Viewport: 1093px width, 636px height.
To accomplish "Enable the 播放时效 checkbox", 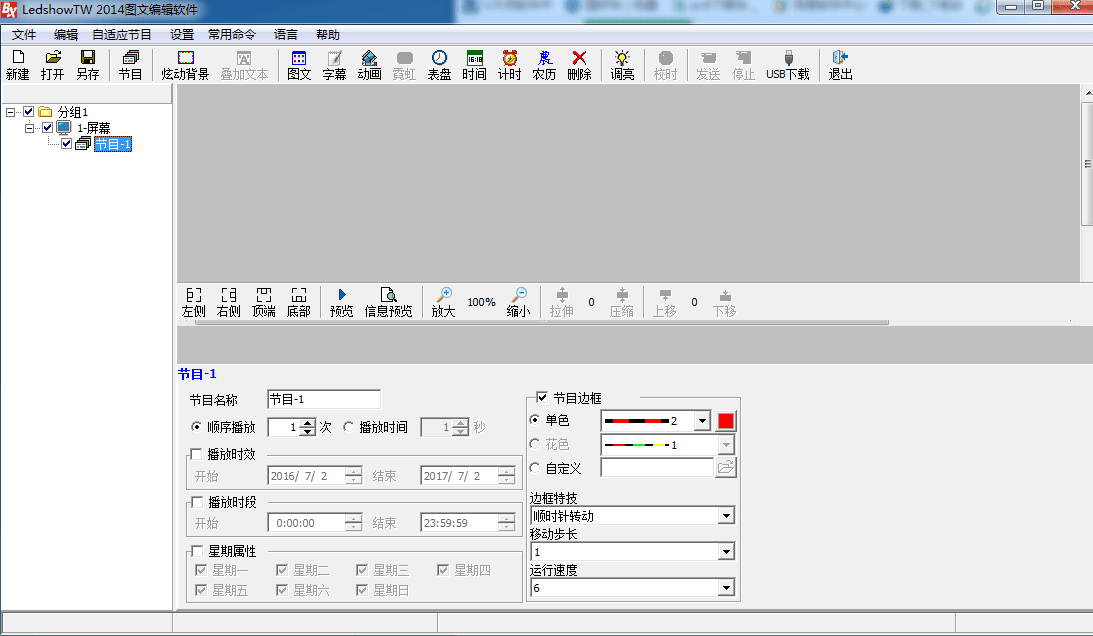I will 196,454.
